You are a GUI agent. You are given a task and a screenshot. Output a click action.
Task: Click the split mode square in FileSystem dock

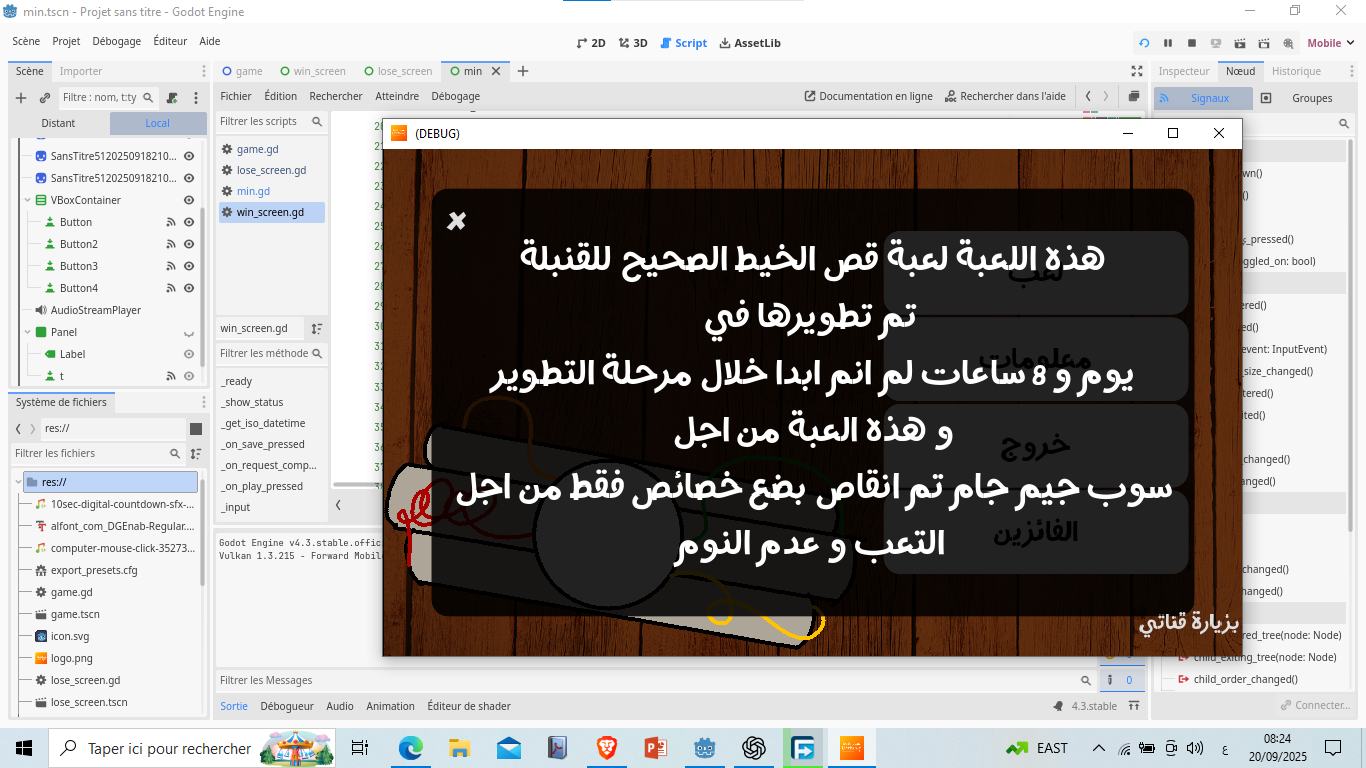click(196, 428)
